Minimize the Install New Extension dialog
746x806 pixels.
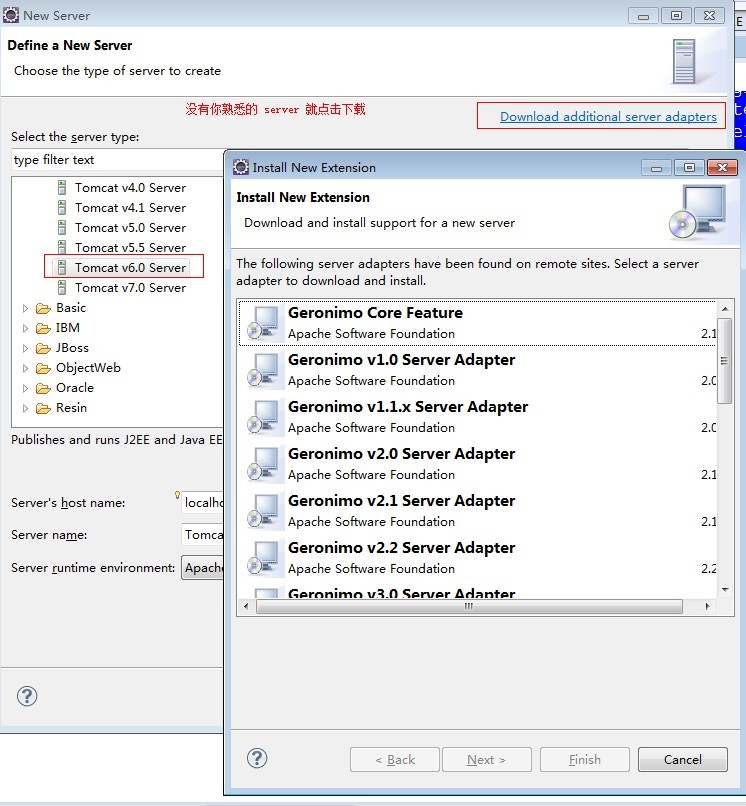[656, 168]
